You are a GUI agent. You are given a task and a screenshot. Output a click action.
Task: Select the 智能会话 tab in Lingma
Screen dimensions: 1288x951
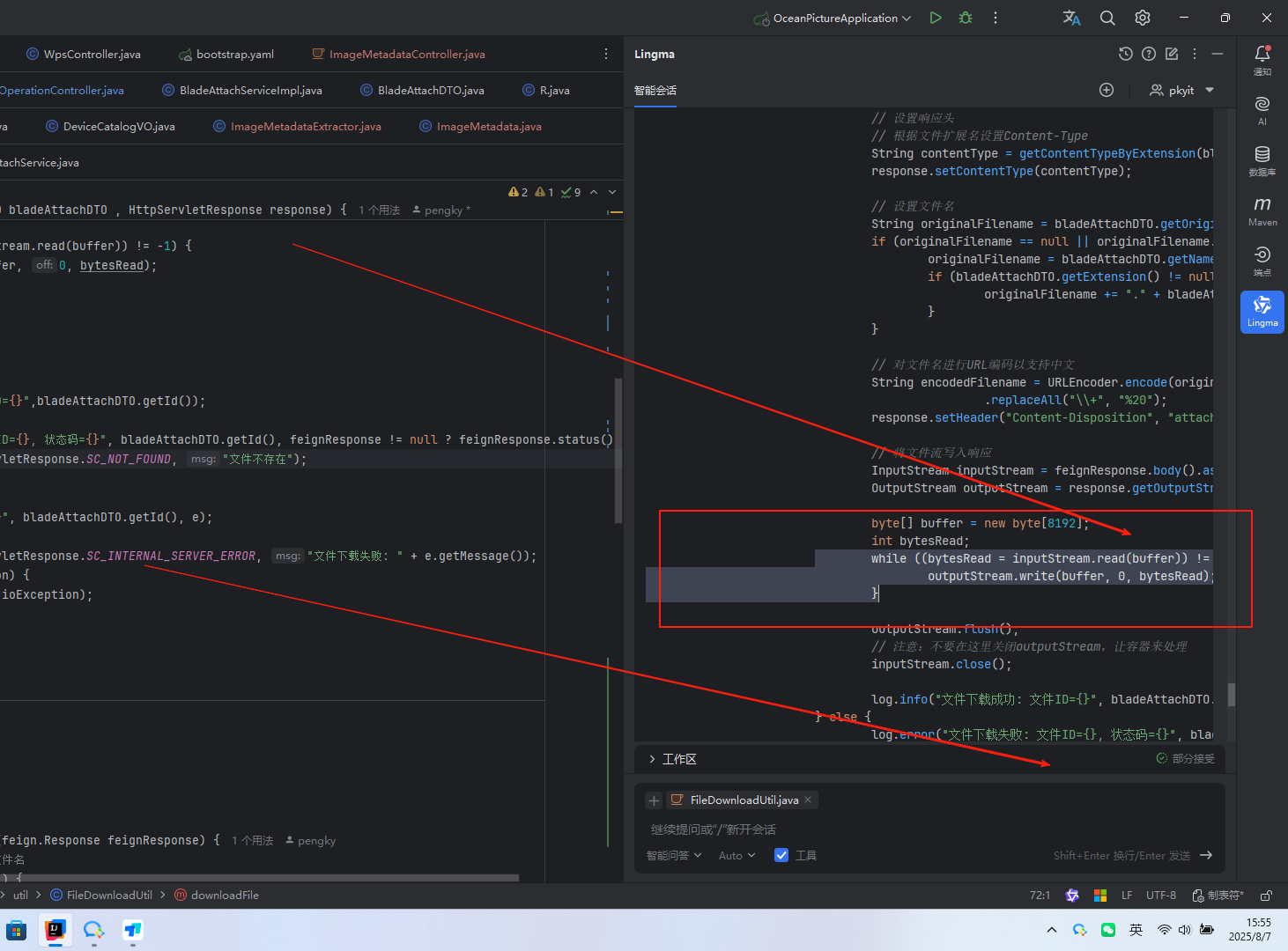pyautogui.click(x=655, y=90)
